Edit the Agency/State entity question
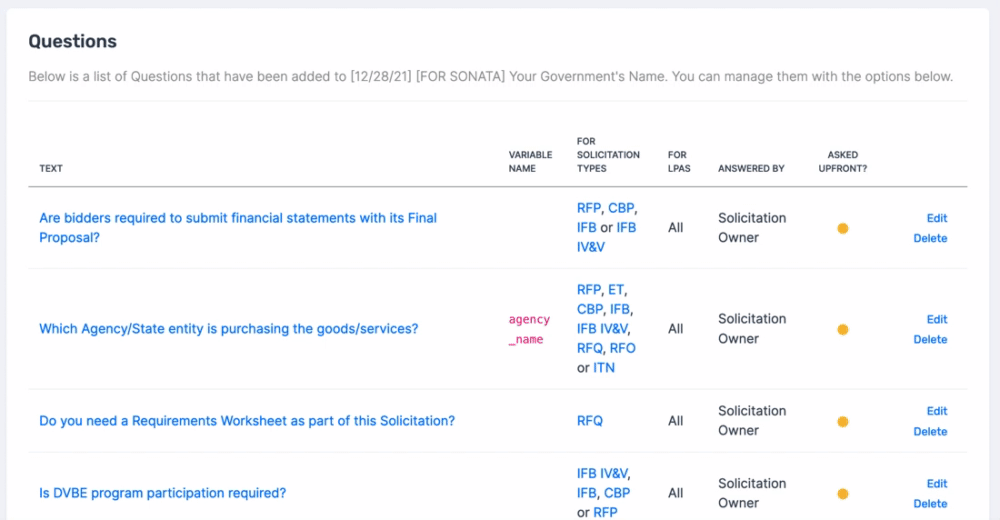 click(936, 319)
